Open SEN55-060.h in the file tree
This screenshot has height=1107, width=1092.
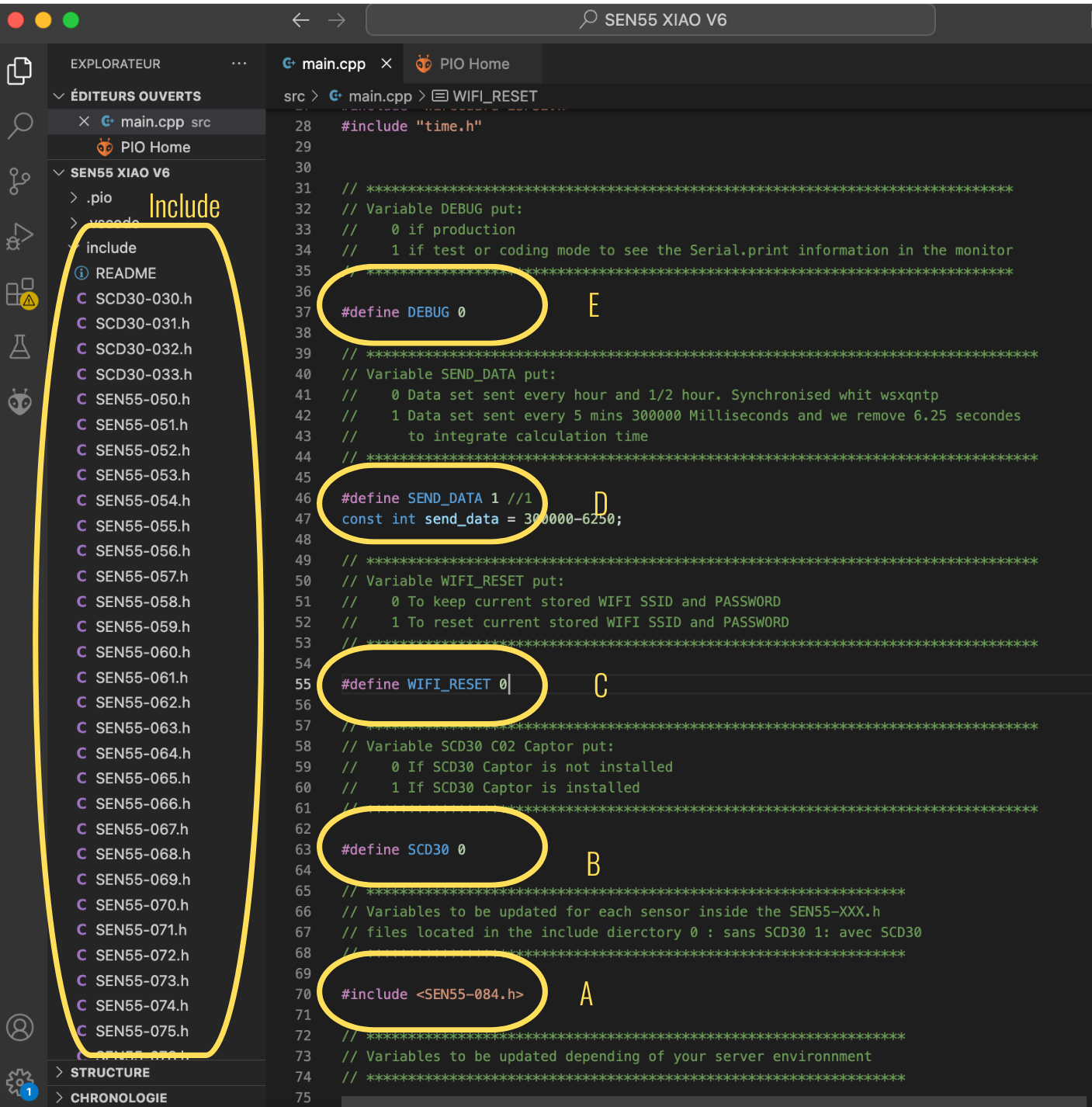[142, 652]
